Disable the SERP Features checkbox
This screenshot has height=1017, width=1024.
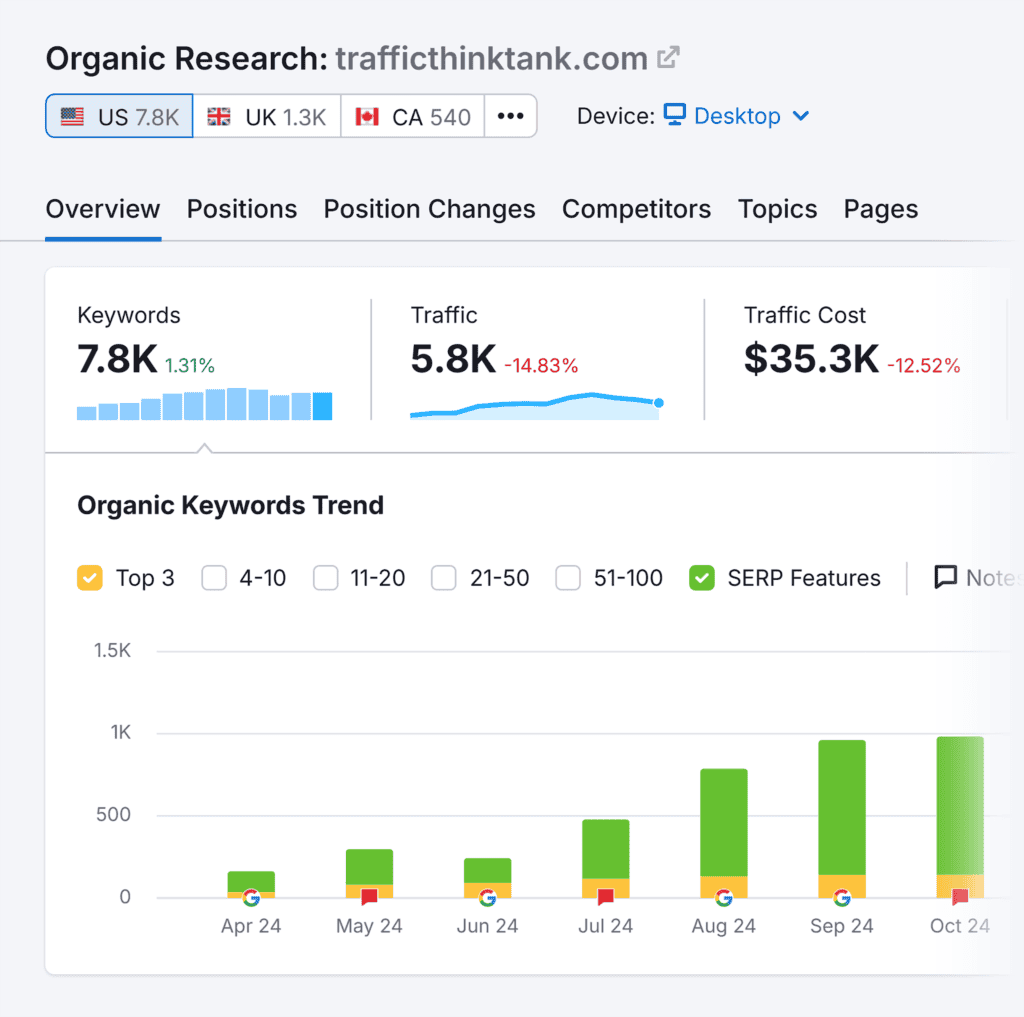(x=701, y=578)
